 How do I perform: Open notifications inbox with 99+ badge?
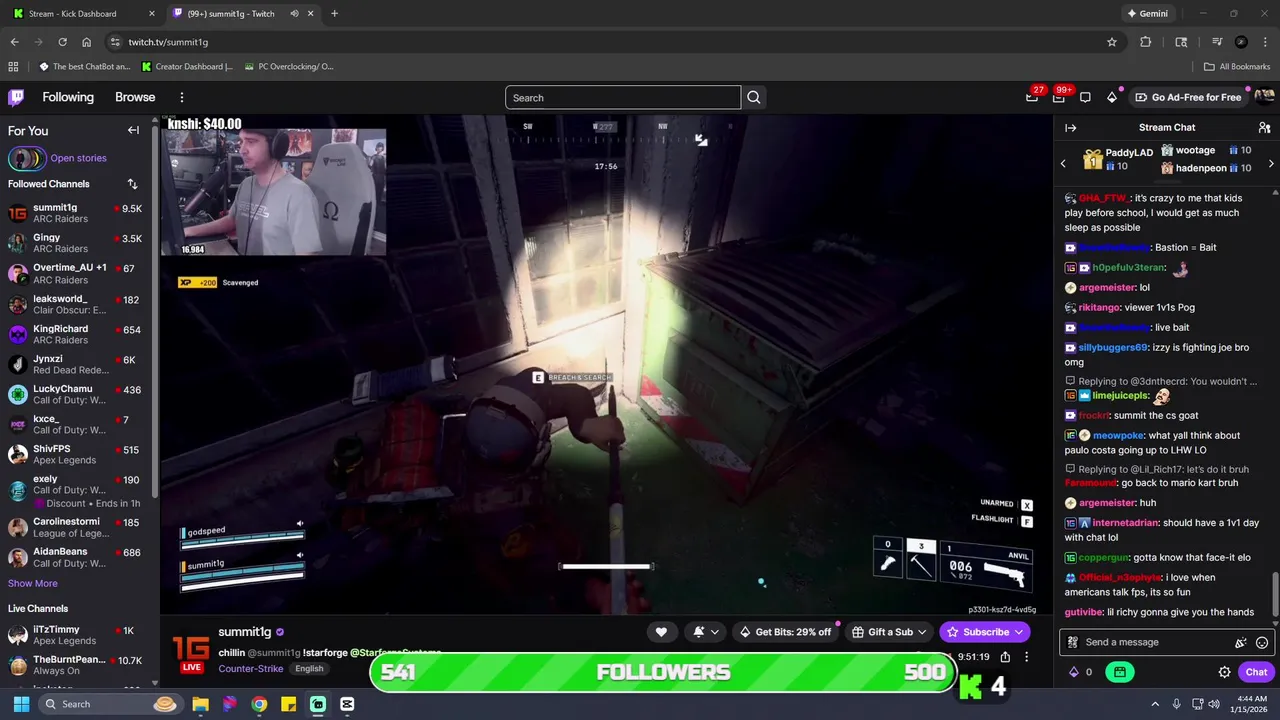pyautogui.click(x=1059, y=97)
